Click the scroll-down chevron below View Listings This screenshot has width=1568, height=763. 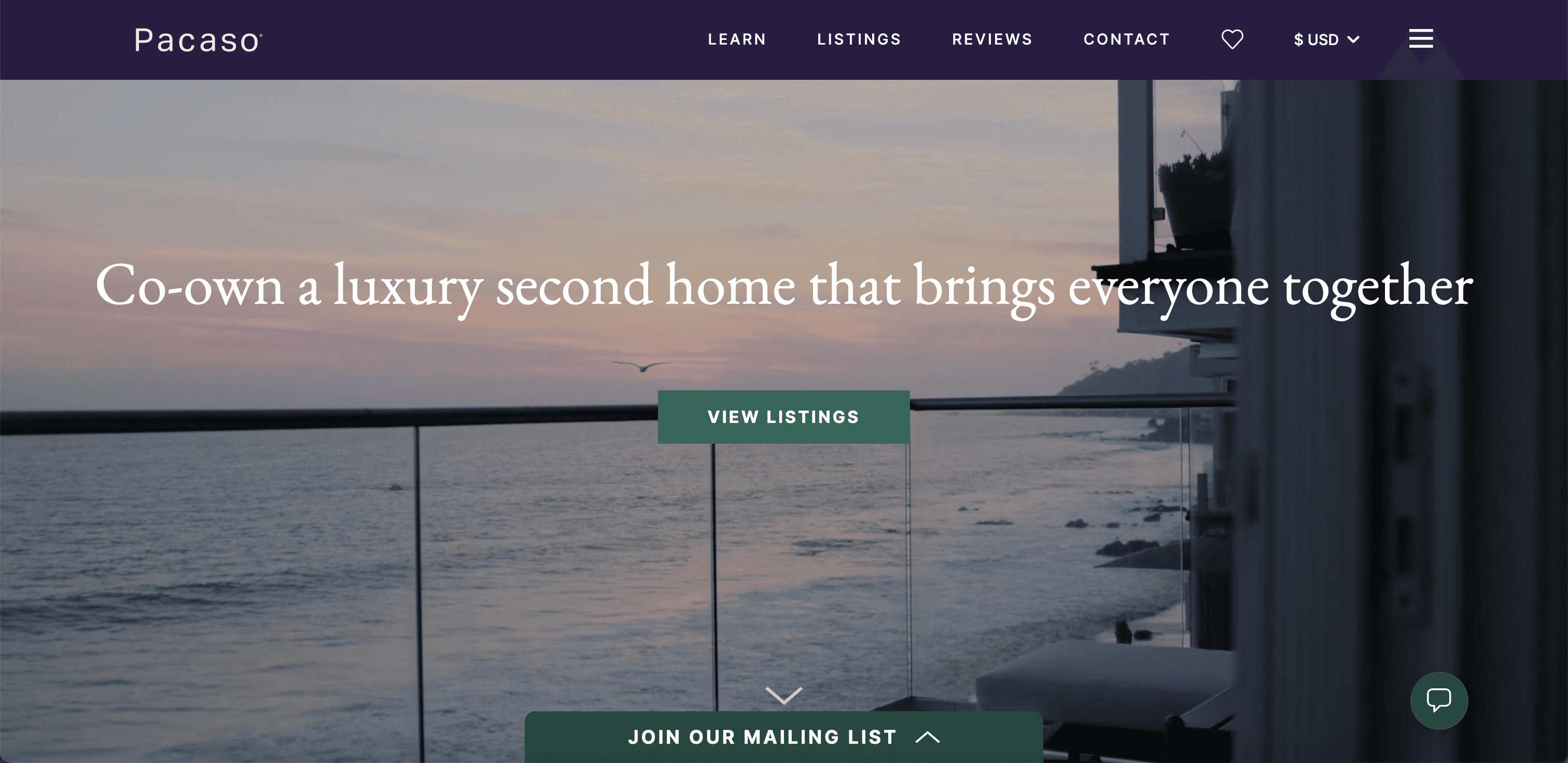click(784, 695)
